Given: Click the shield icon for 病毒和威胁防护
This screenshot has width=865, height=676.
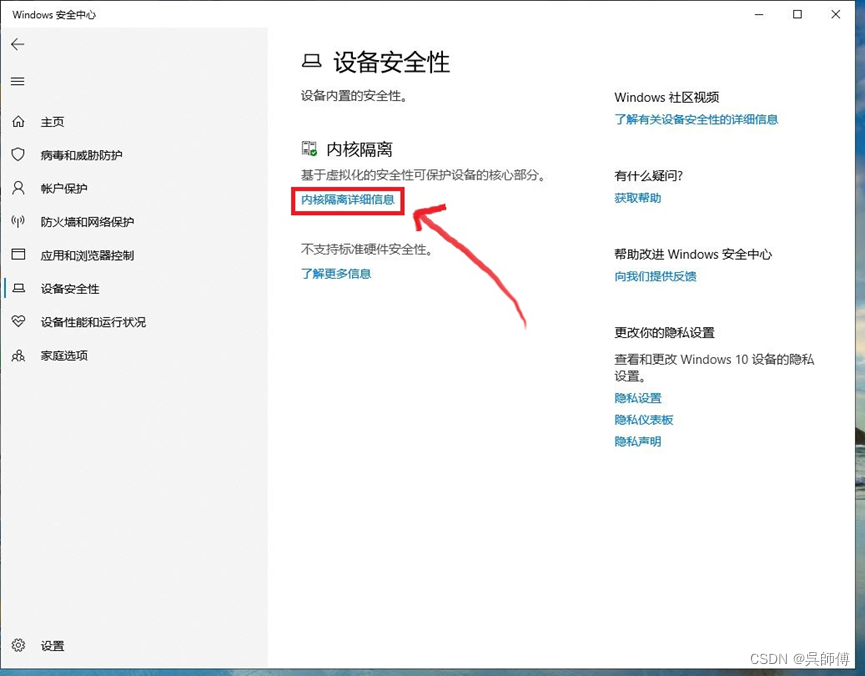Looking at the screenshot, I should (18, 155).
